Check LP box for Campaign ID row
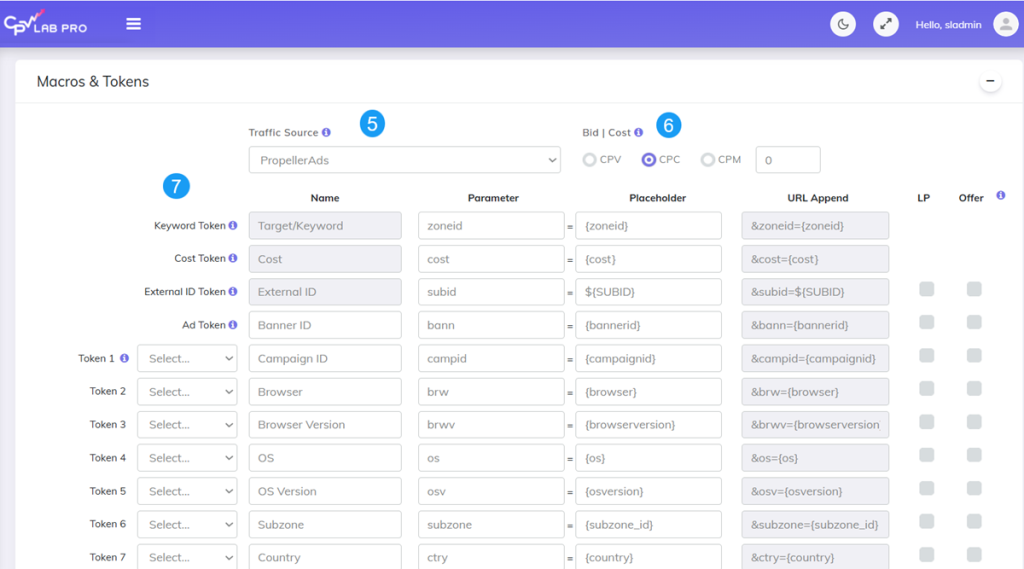 click(926, 355)
